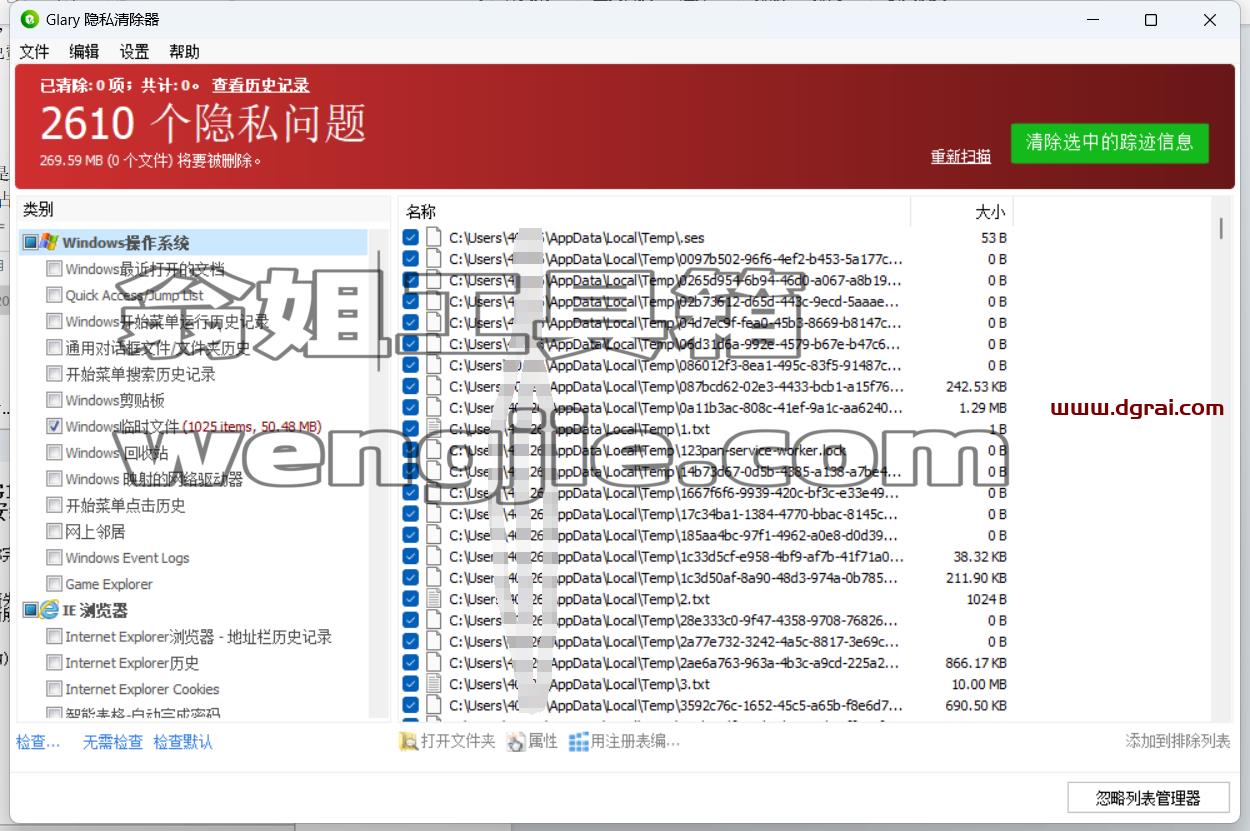
Task: Click the file icon of 0a11b3ac-808c row
Action: pyautogui.click(x=434, y=408)
